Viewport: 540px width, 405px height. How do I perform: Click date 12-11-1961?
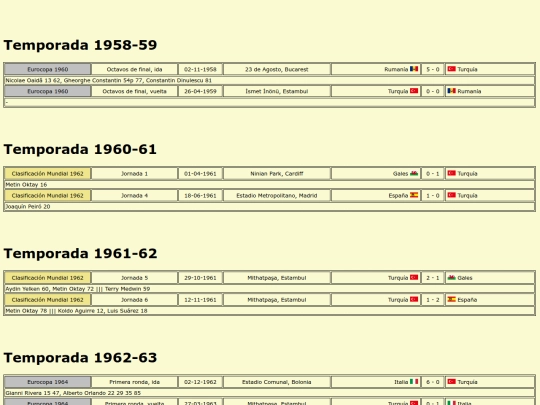tap(200, 300)
